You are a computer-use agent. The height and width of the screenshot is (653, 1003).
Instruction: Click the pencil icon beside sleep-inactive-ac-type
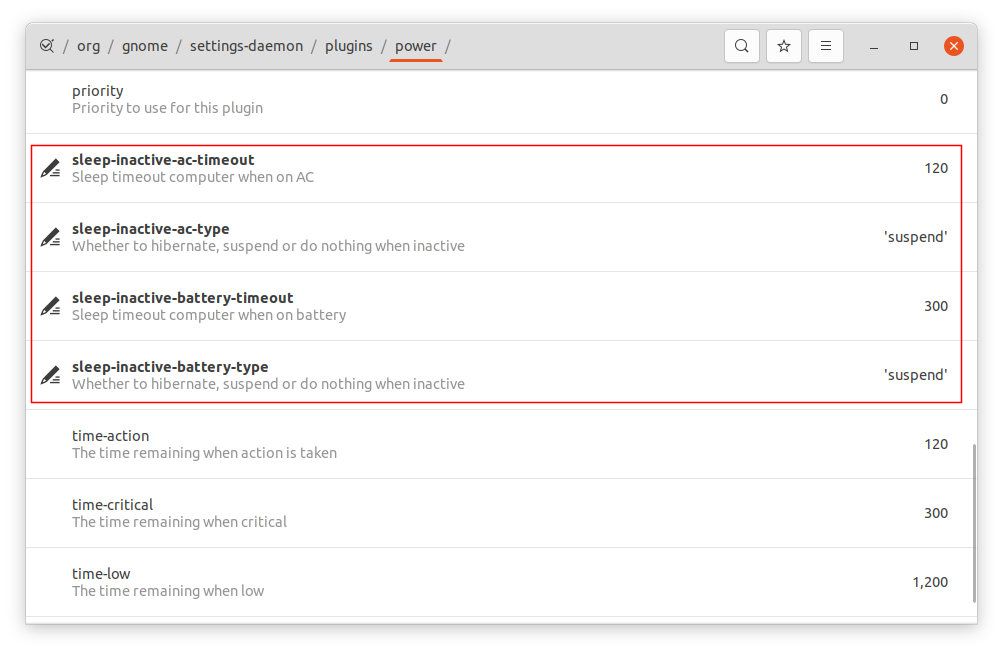point(51,237)
